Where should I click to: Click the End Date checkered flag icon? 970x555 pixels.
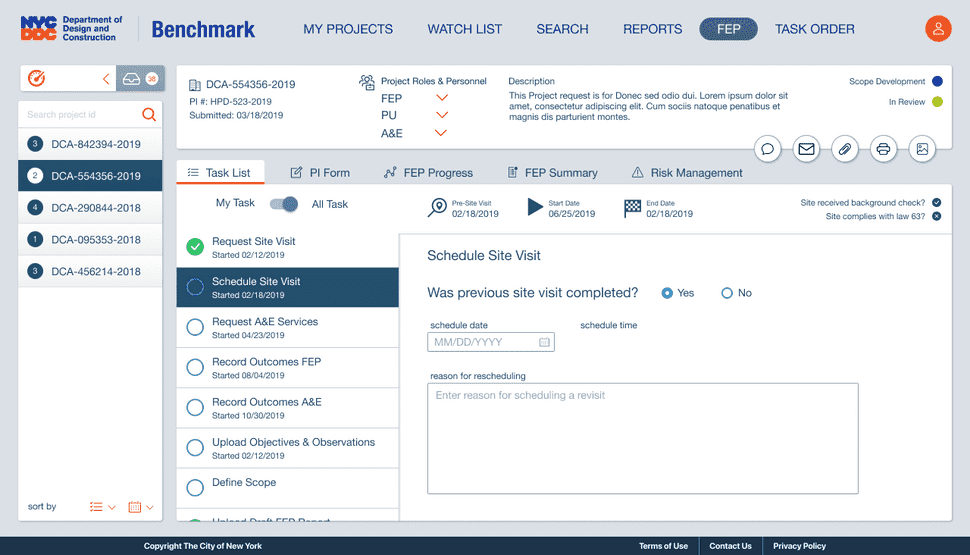(x=632, y=209)
